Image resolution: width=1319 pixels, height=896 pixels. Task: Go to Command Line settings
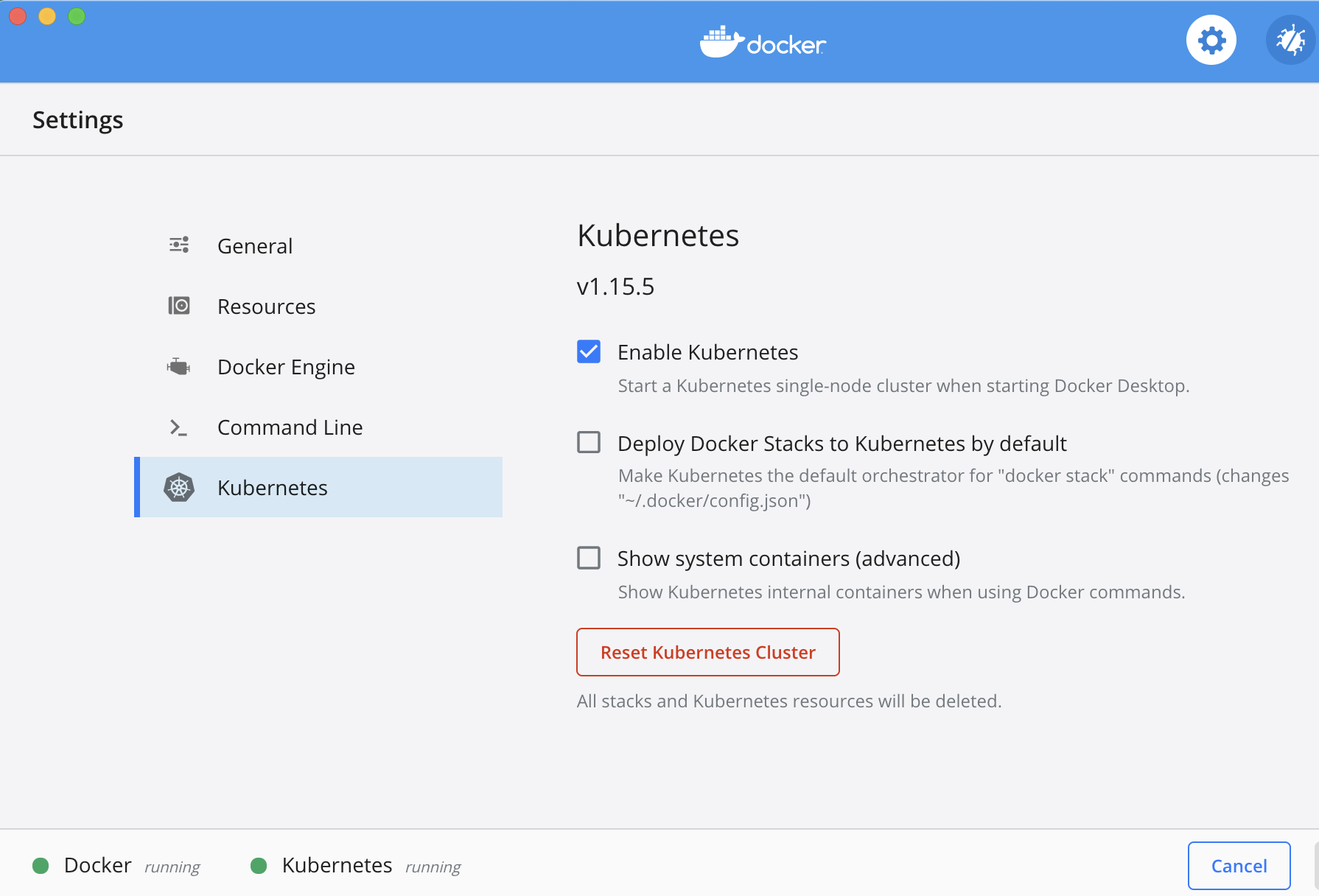pyautogui.click(x=318, y=427)
